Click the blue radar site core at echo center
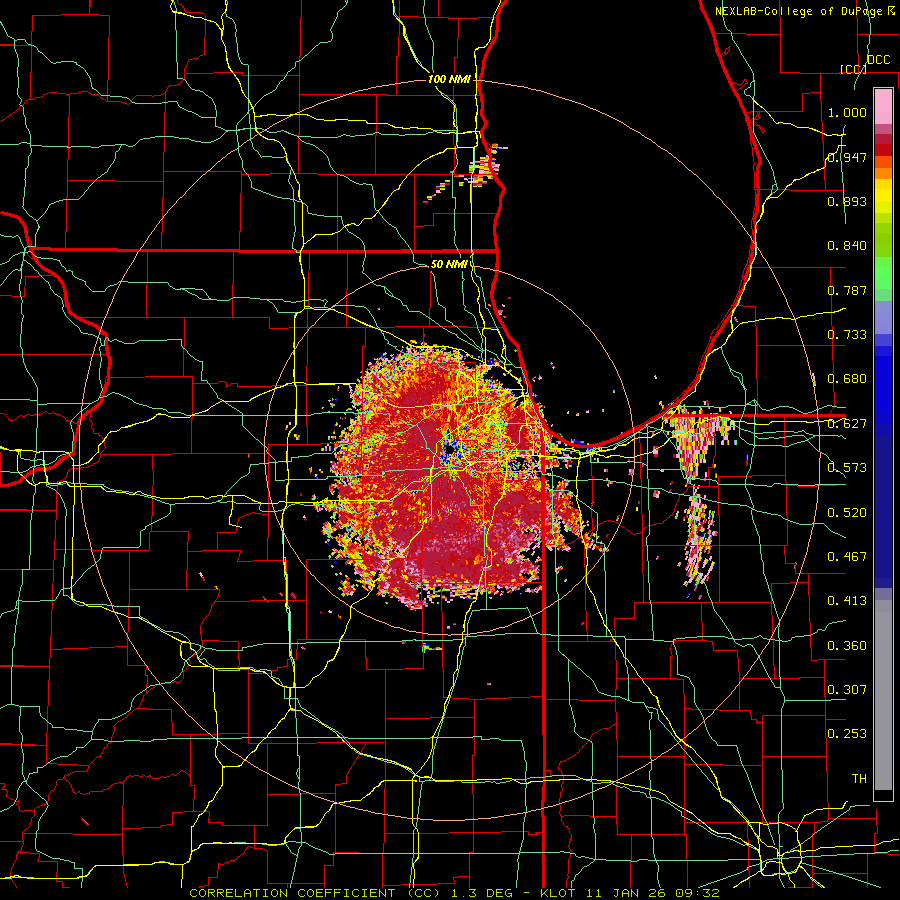The image size is (900, 900). click(449, 451)
